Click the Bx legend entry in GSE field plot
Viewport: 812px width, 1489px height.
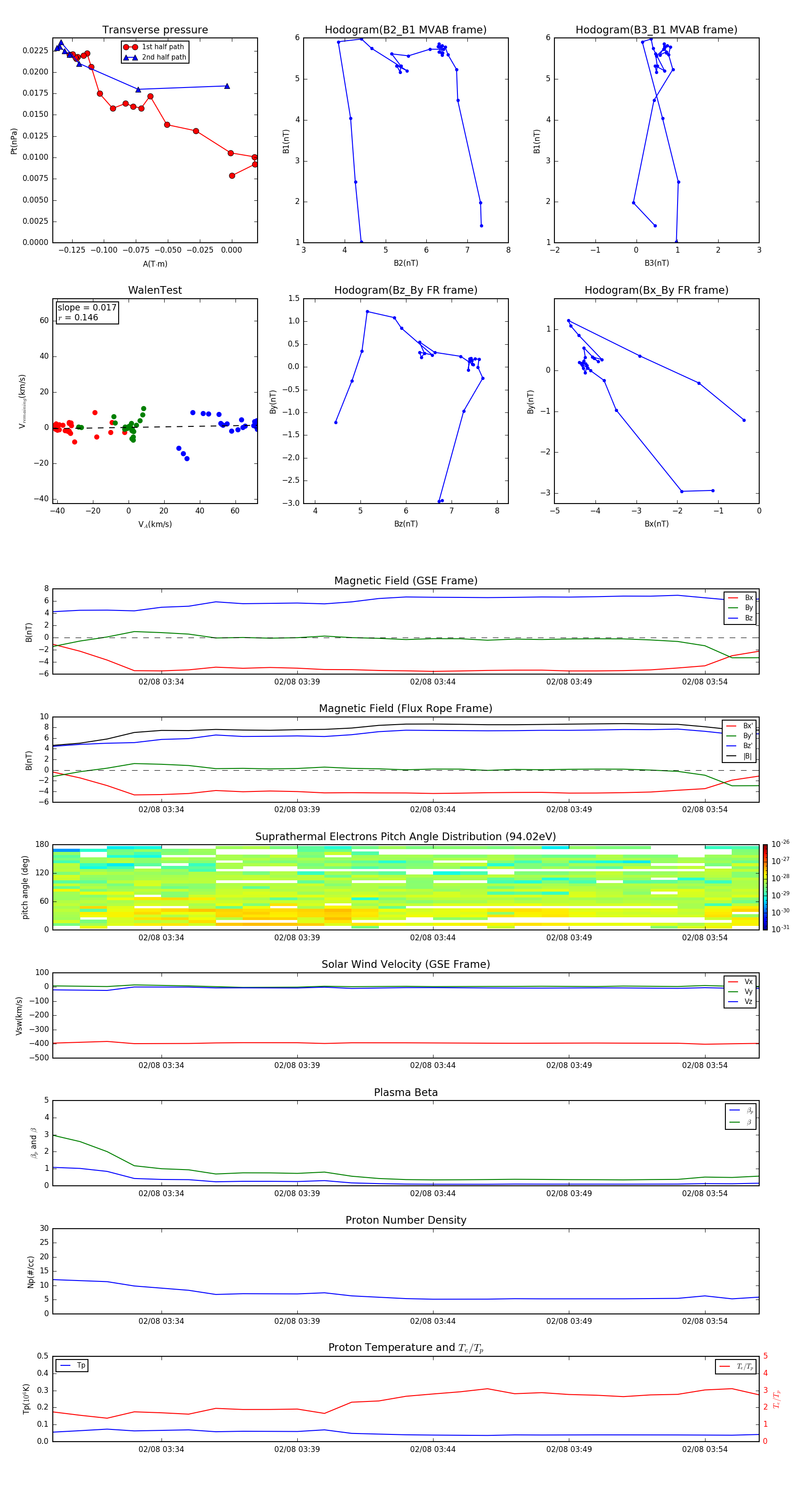coord(740,598)
